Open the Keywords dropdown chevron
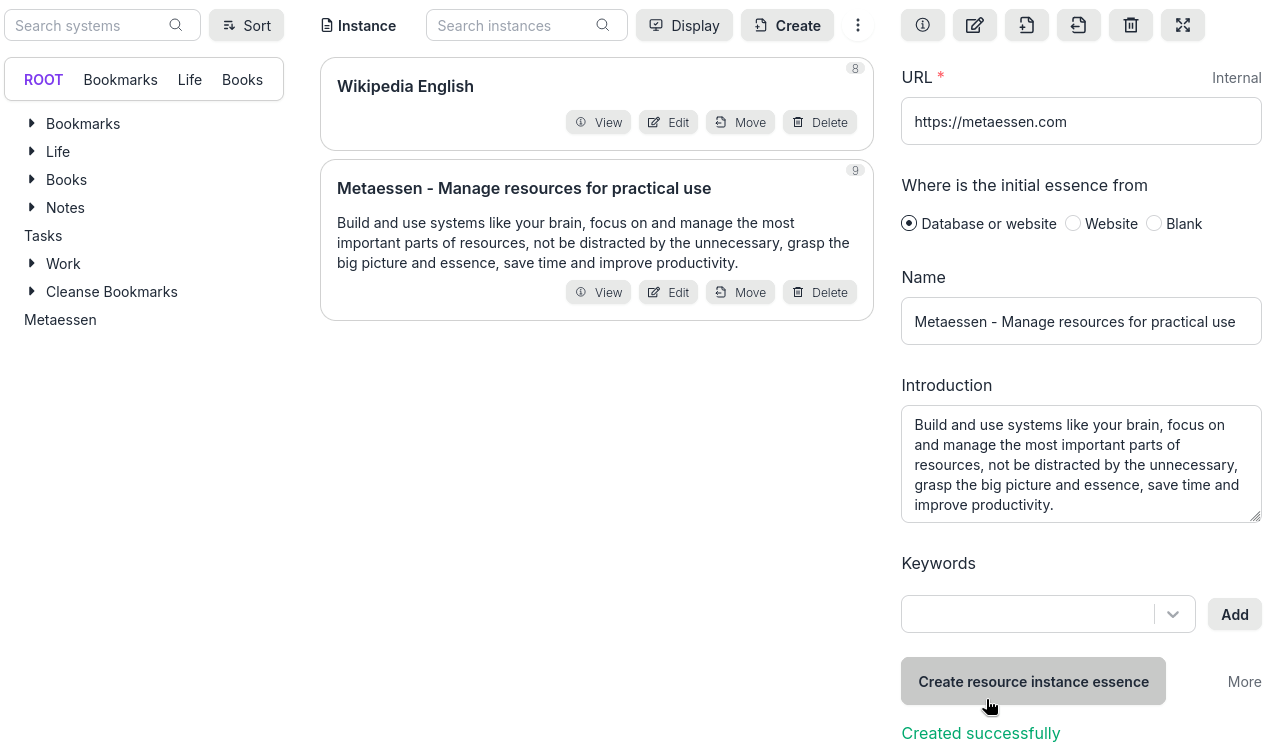Image resolution: width=1274 pixels, height=748 pixels. (x=1173, y=614)
